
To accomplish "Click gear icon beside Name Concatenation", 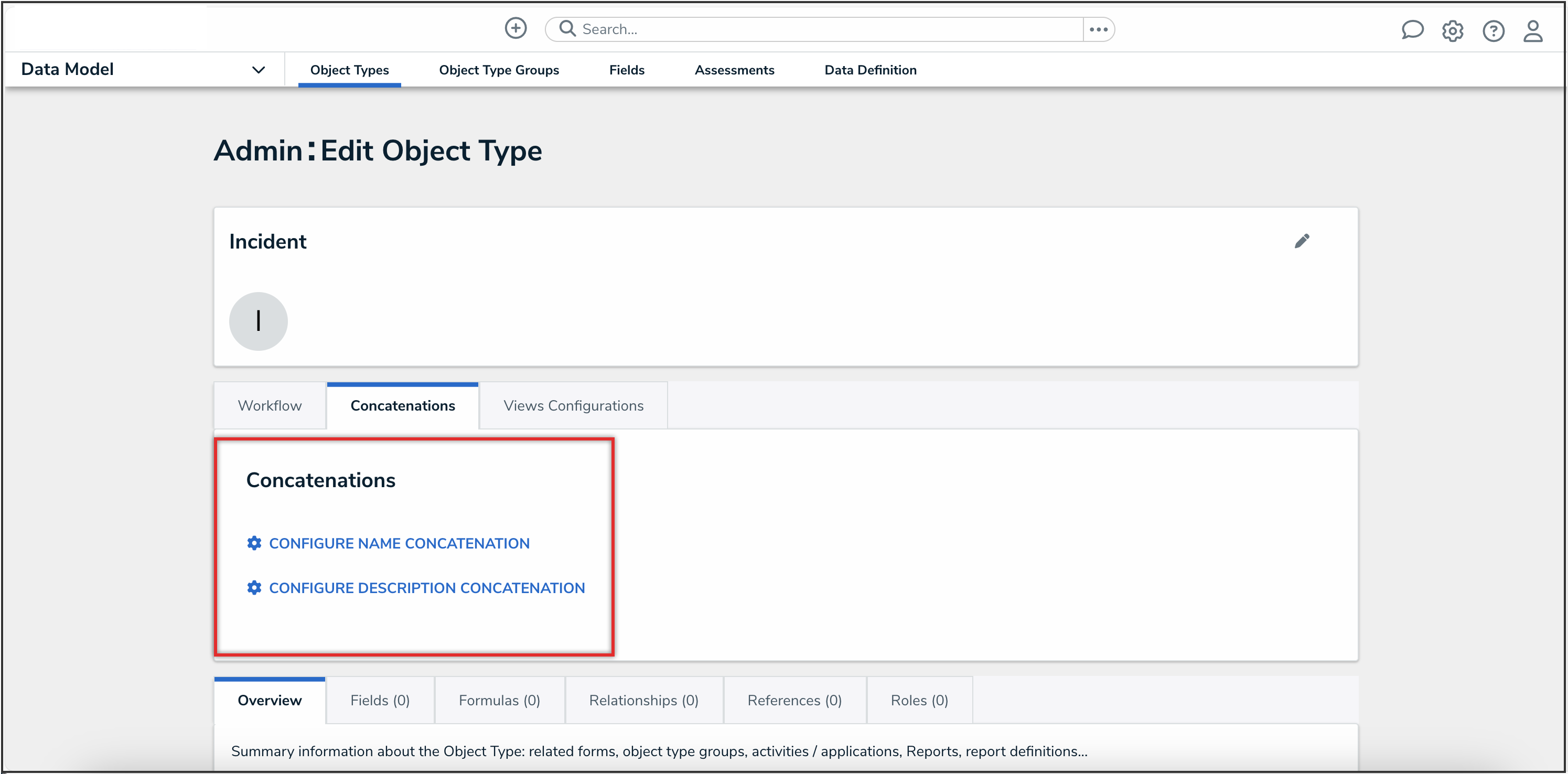I will point(254,543).
